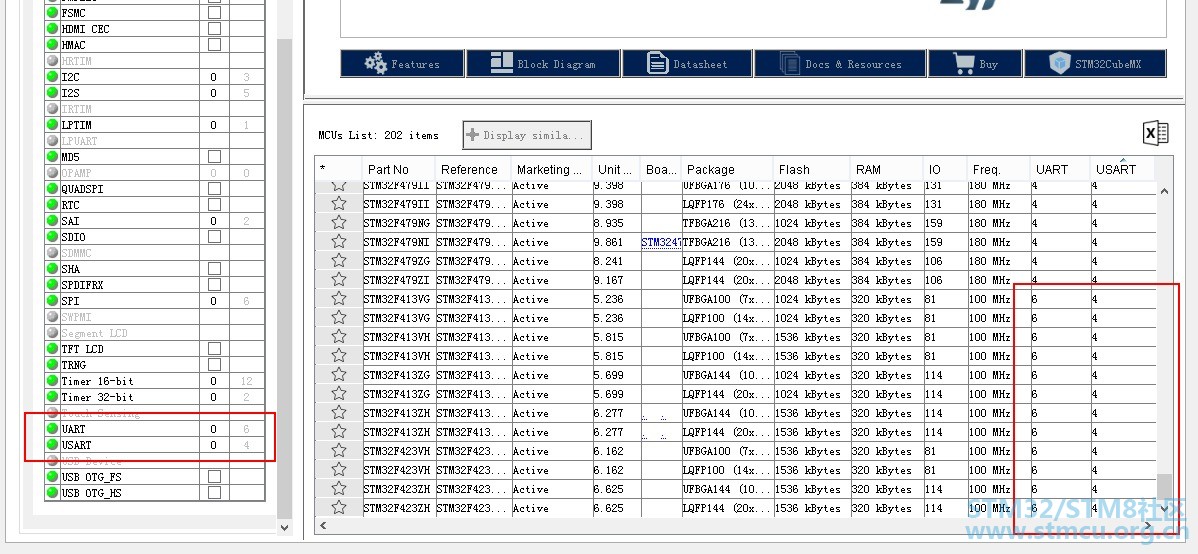Set the I2C count field
This screenshot has height=554, width=1198.
[x=214, y=77]
